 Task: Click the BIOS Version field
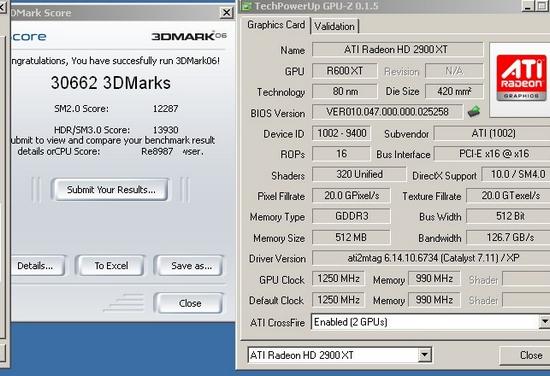pyautogui.click(x=387, y=112)
